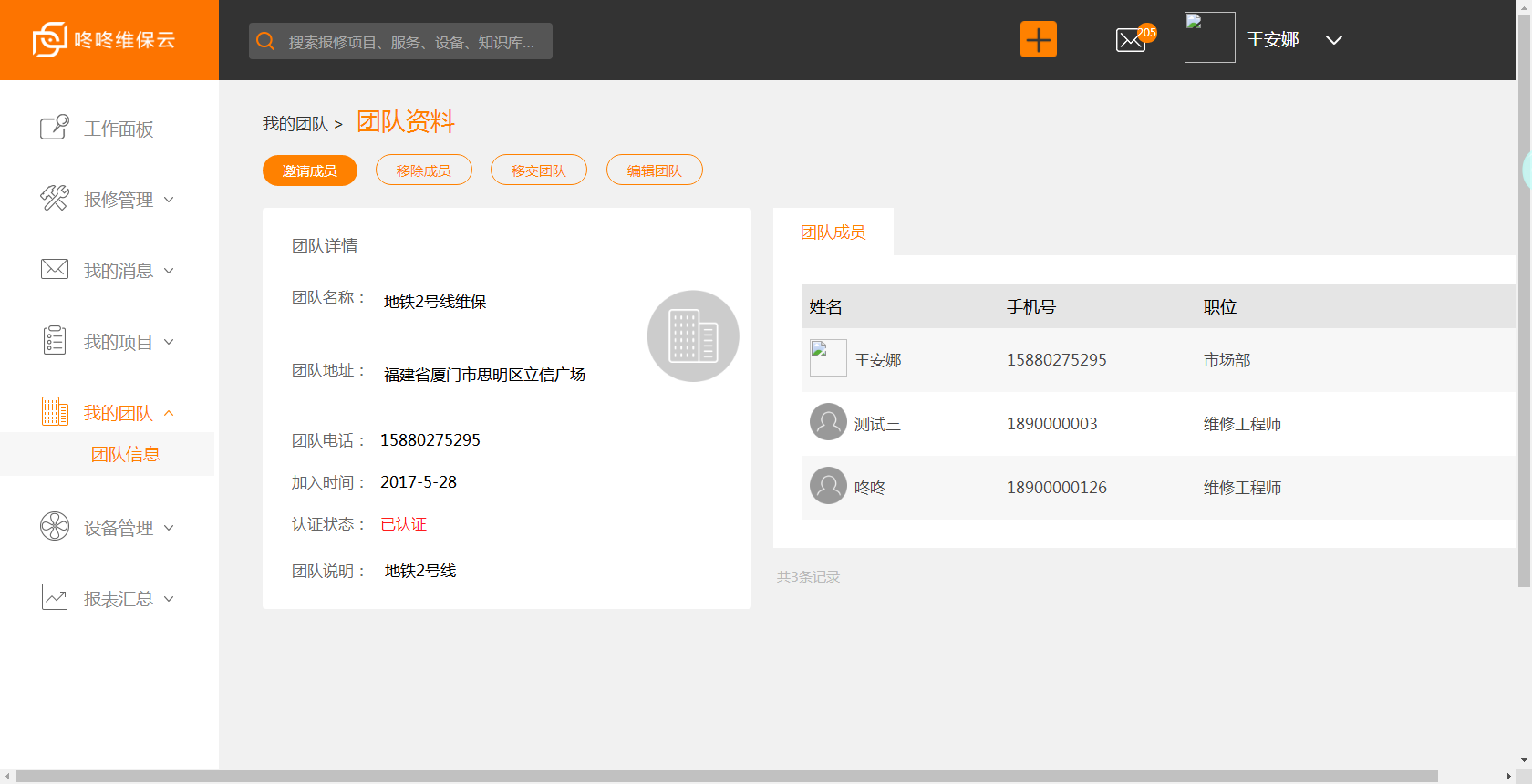The width and height of the screenshot is (1532, 784).
Task: Click phone number 1890000003
Action: coord(1052,424)
